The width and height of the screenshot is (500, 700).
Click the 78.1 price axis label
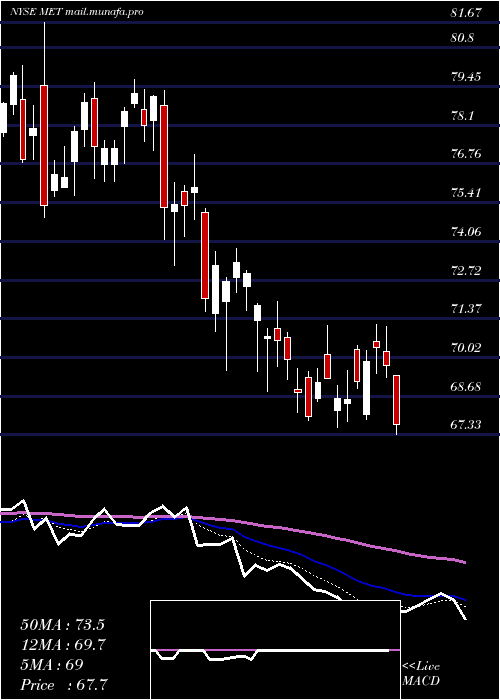(x=462, y=116)
